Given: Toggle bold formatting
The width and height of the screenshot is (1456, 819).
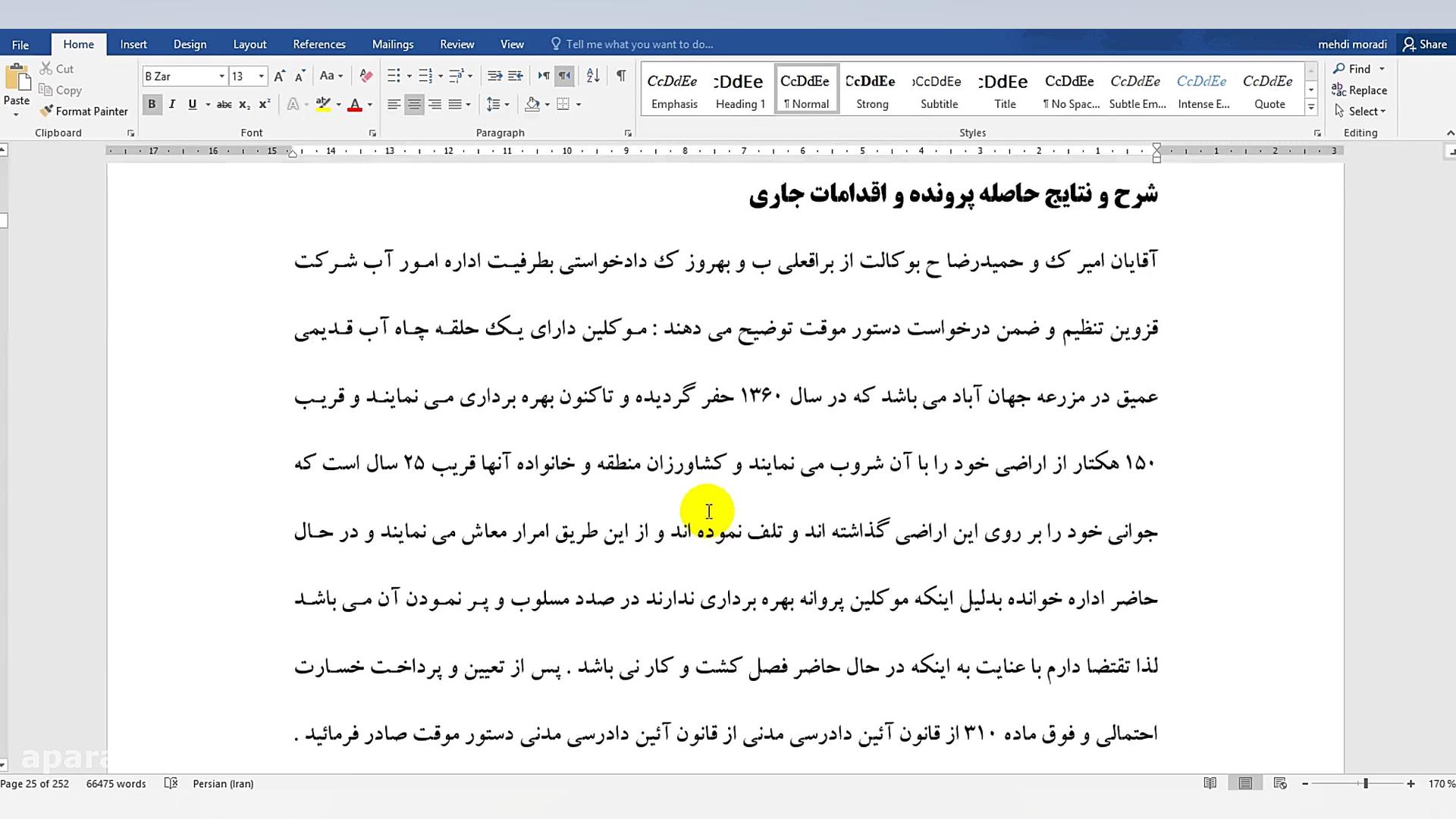Looking at the screenshot, I should pos(152,104).
